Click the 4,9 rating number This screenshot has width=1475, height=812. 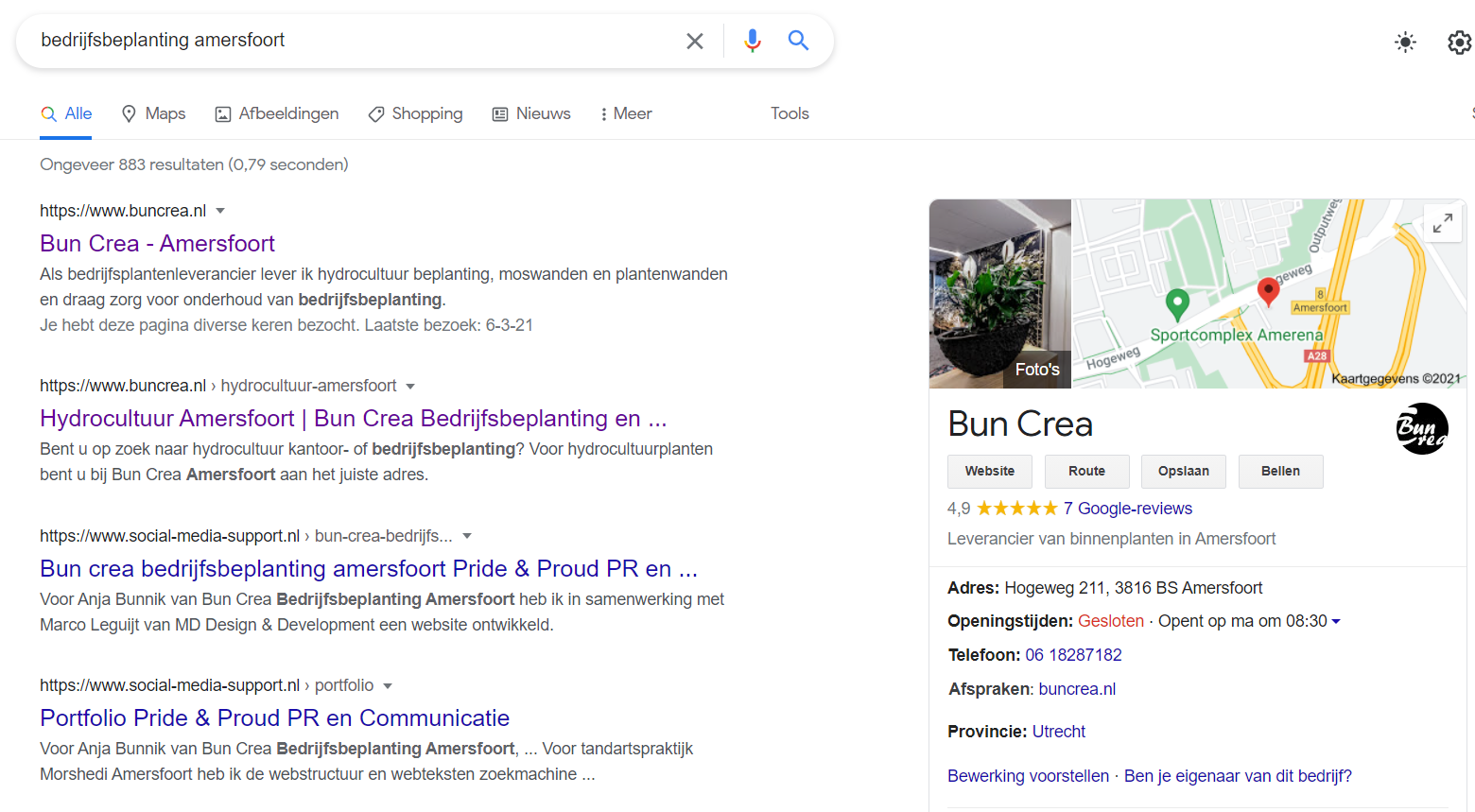click(x=959, y=509)
